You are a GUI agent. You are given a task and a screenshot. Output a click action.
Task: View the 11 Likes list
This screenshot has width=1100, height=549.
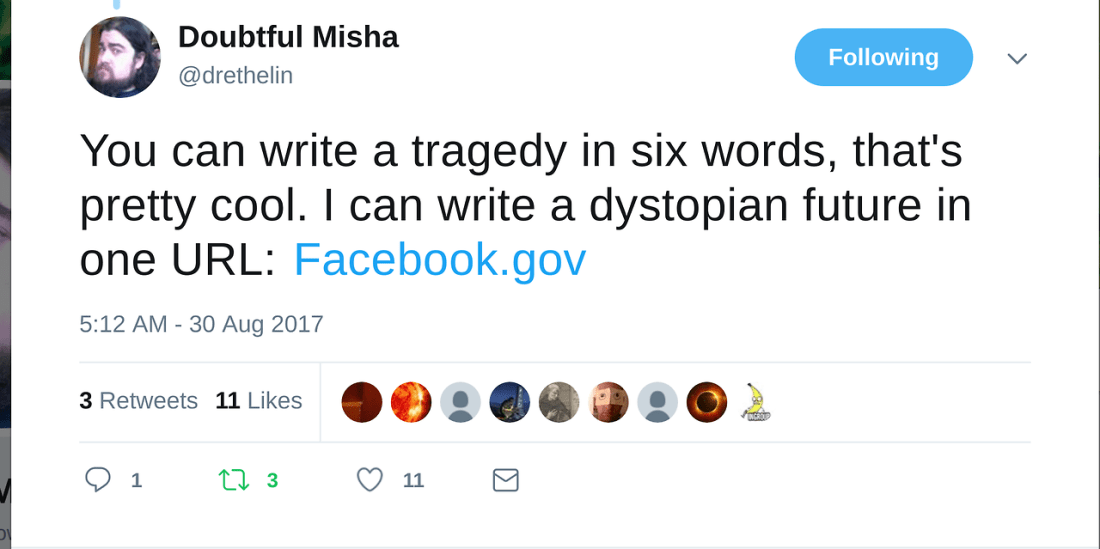point(258,401)
